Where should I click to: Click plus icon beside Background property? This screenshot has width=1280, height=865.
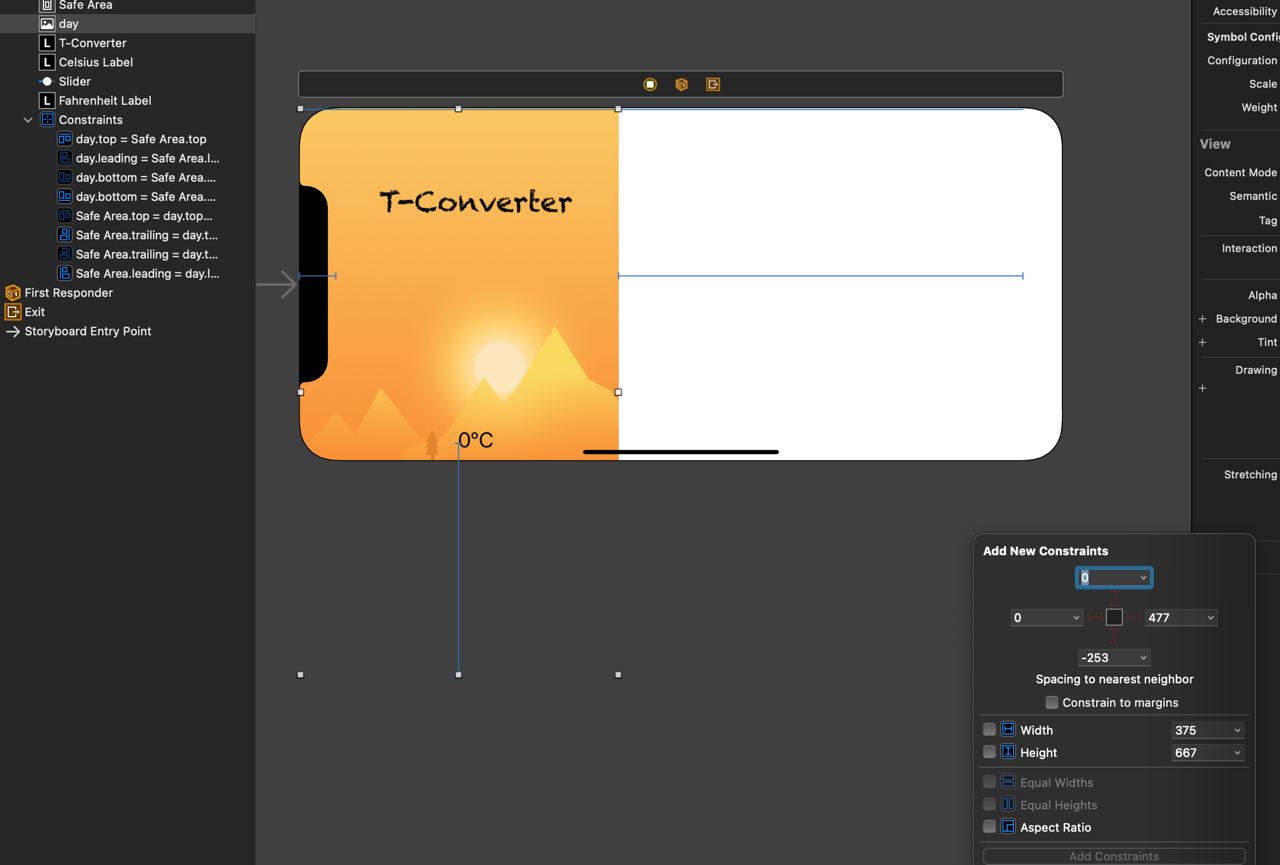click(1202, 319)
